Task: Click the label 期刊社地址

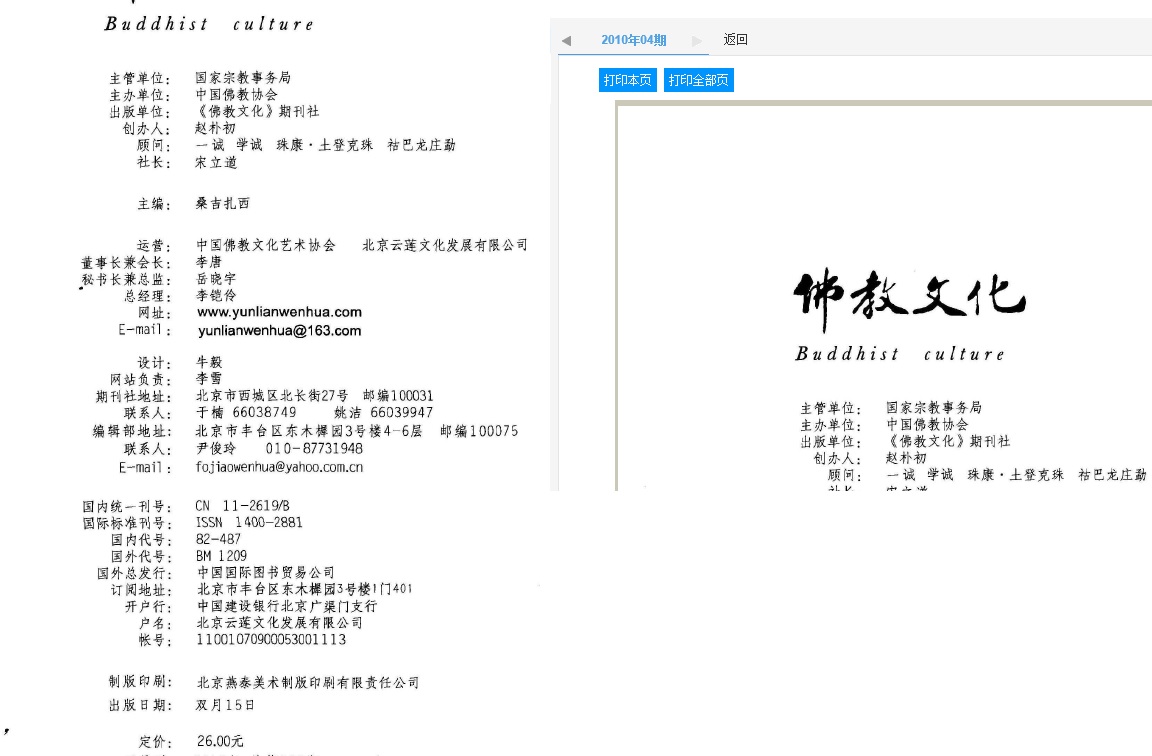Action: [133, 397]
